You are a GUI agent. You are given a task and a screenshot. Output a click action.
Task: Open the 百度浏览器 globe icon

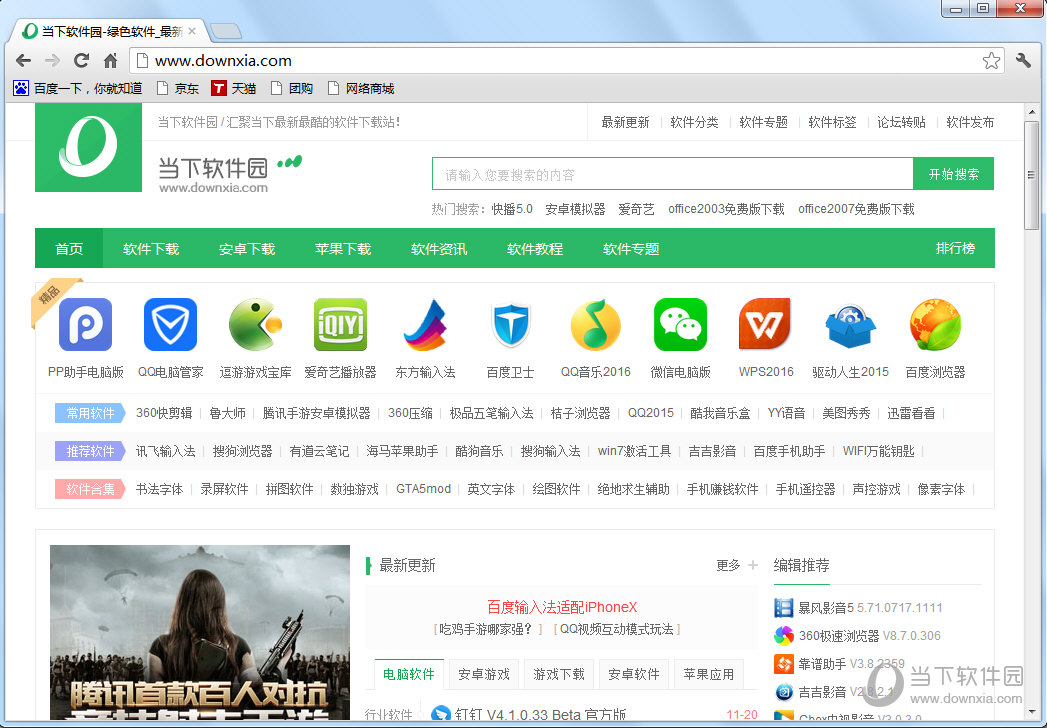pos(935,325)
